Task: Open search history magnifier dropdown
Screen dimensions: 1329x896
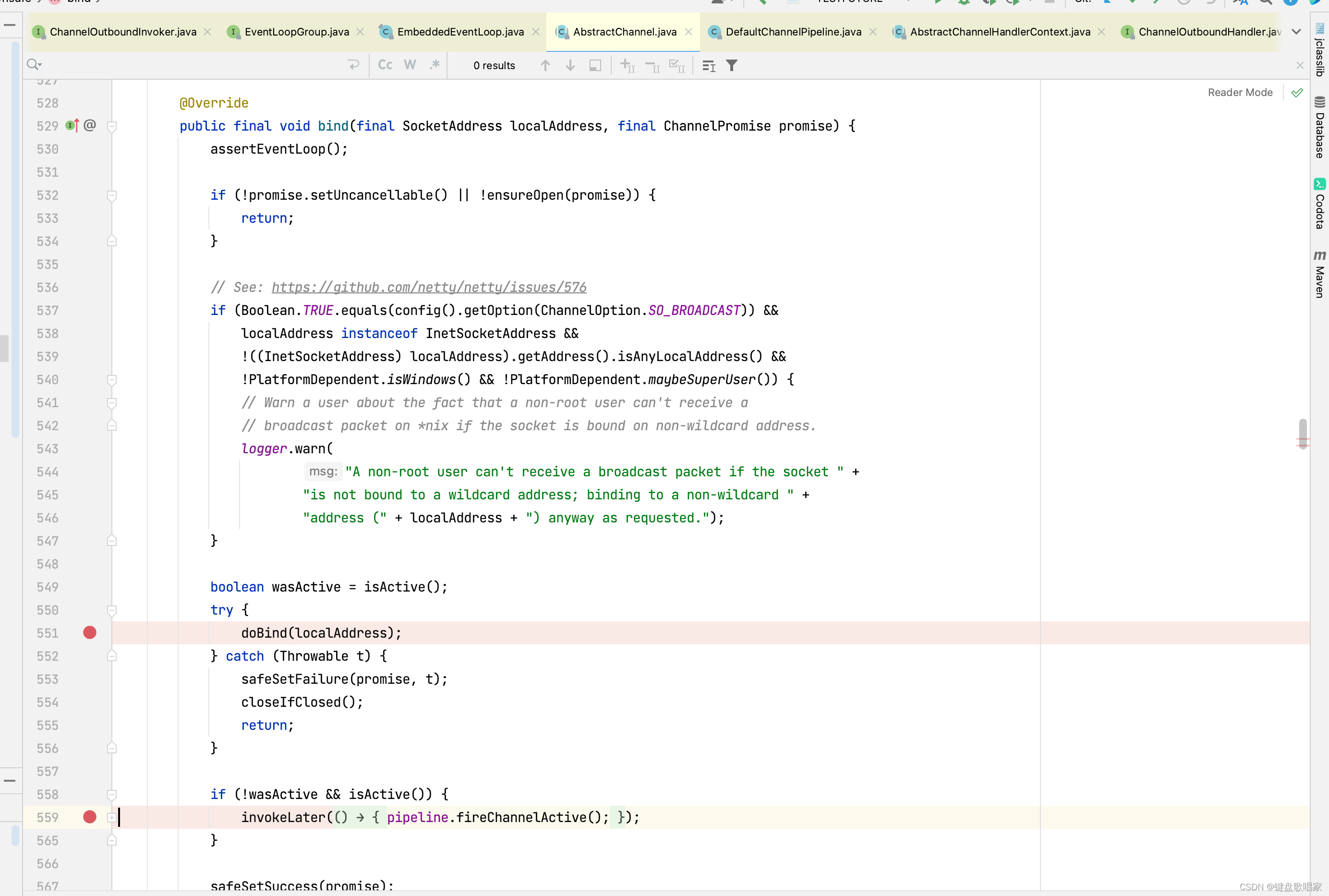Action: pos(34,64)
